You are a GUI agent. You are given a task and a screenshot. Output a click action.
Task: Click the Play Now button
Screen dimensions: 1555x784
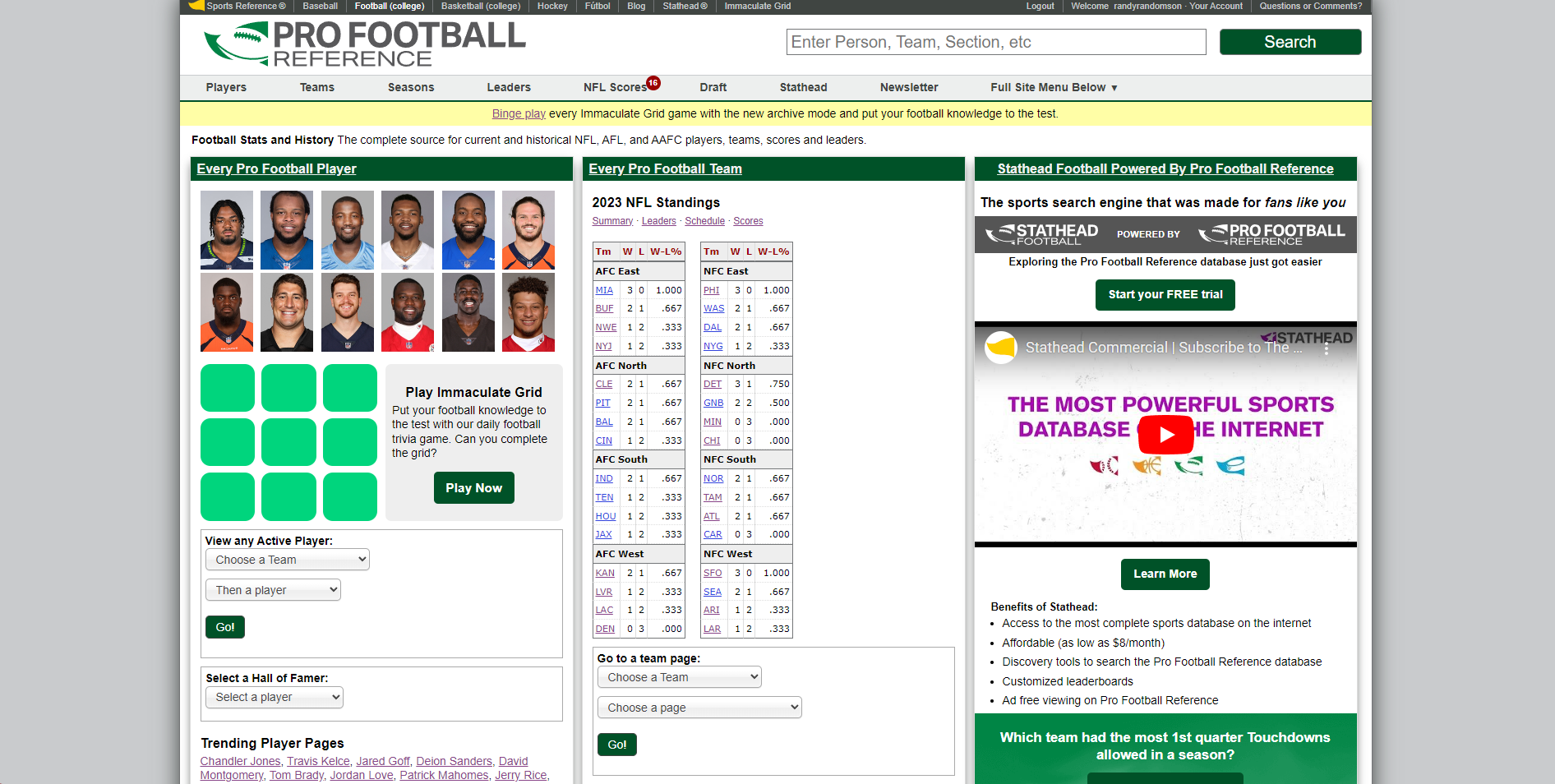(x=474, y=487)
